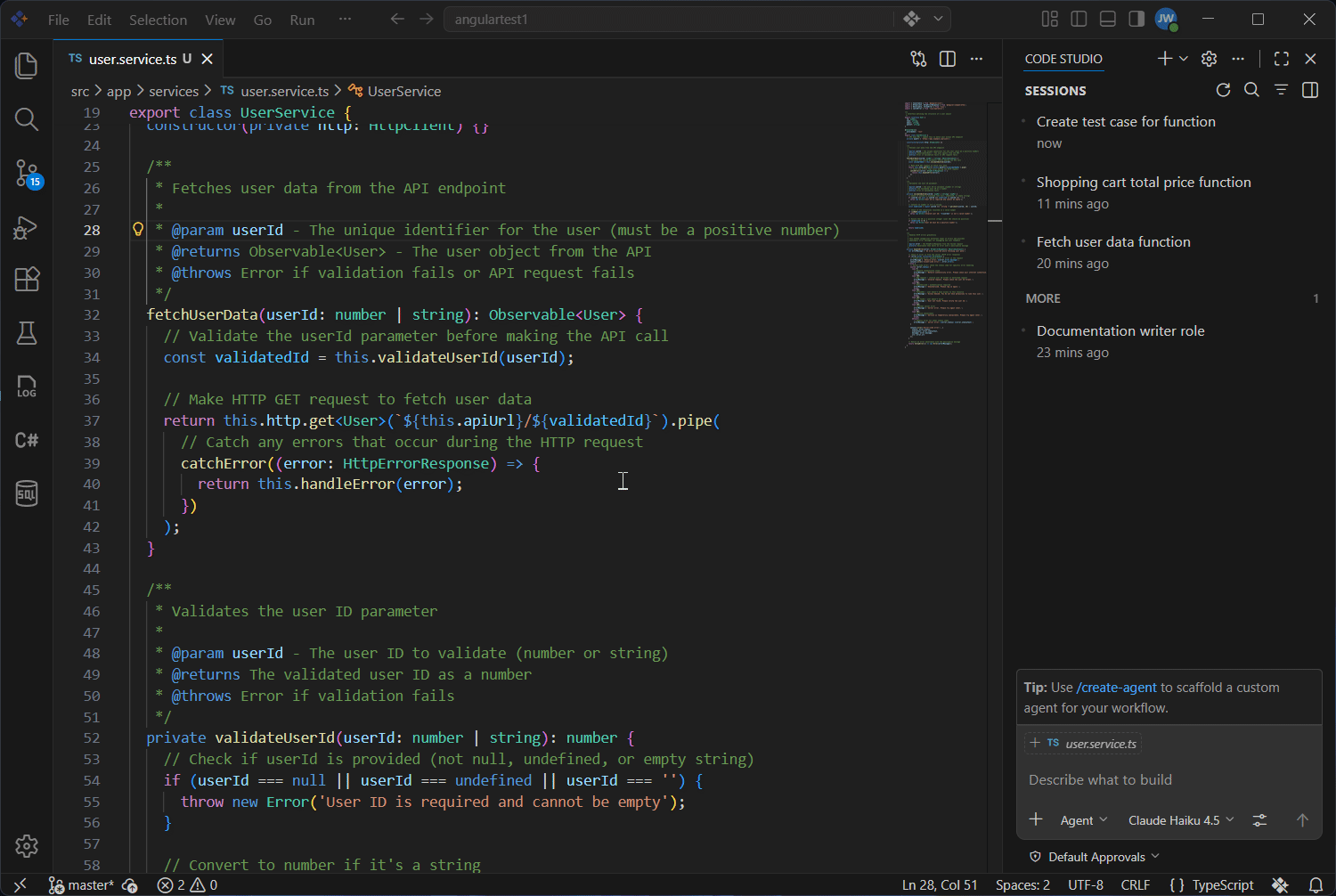Open the LOG viewer in activity bar
The height and width of the screenshot is (896, 1336).
pyautogui.click(x=27, y=387)
